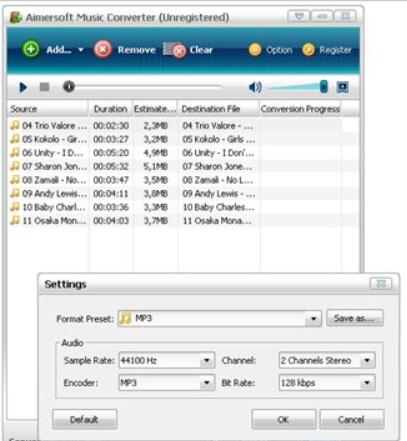Screen dimensions: 407x441
Task: Click the Save as... button
Action: tap(355, 318)
